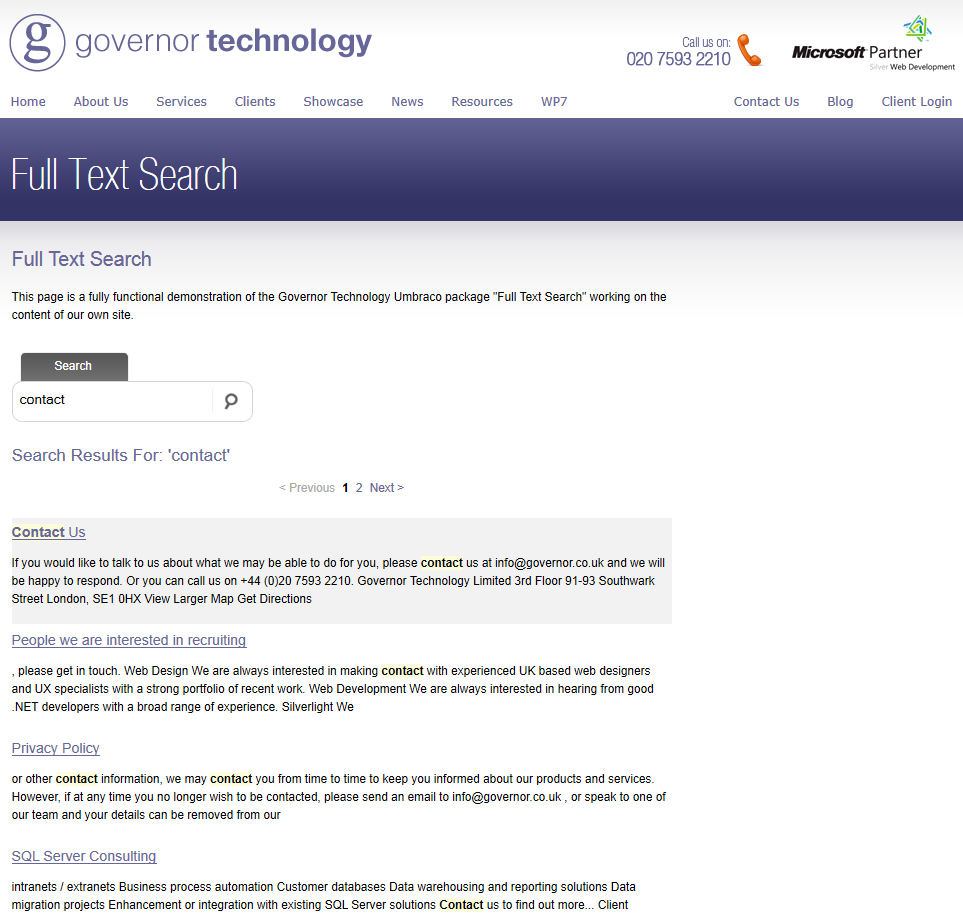Image resolution: width=963 pixels, height=916 pixels.
Task: Open the News page
Action: [407, 101]
